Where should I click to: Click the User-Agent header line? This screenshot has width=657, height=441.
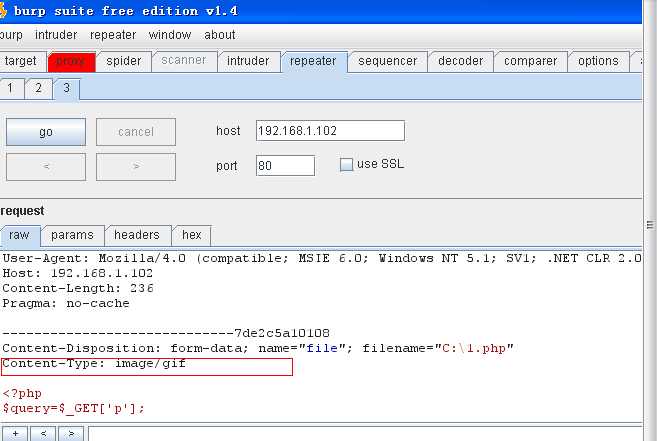(x=321, y=258)
